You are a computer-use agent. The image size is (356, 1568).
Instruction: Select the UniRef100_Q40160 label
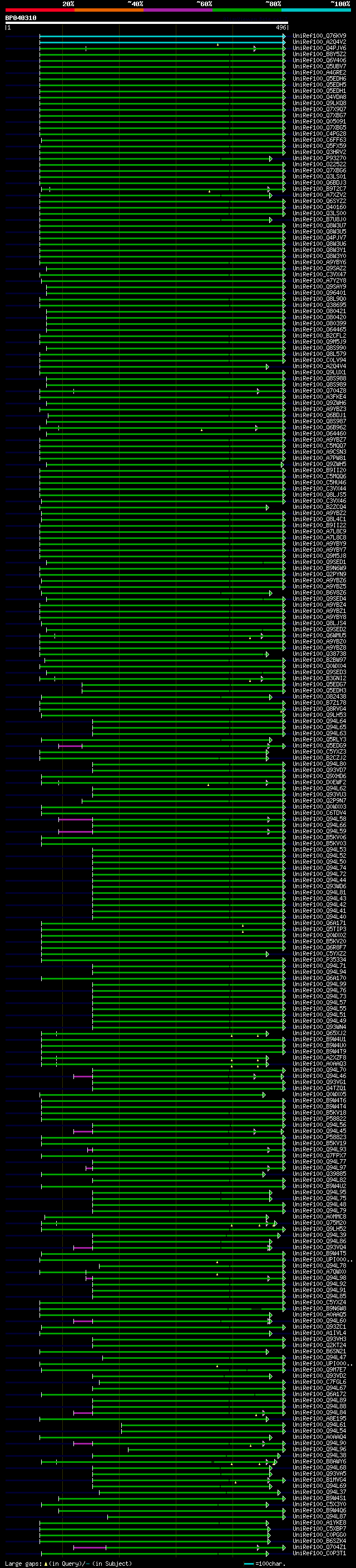(x=319, y=207)
